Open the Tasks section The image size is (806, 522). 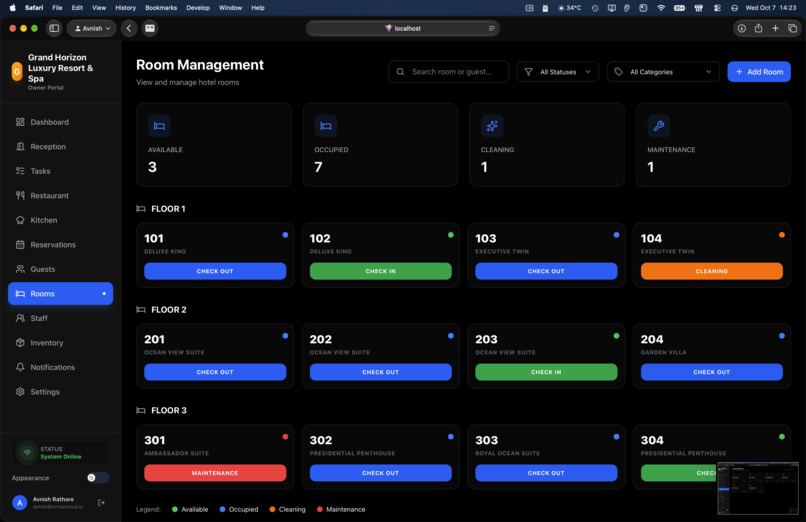click(60, 171)
